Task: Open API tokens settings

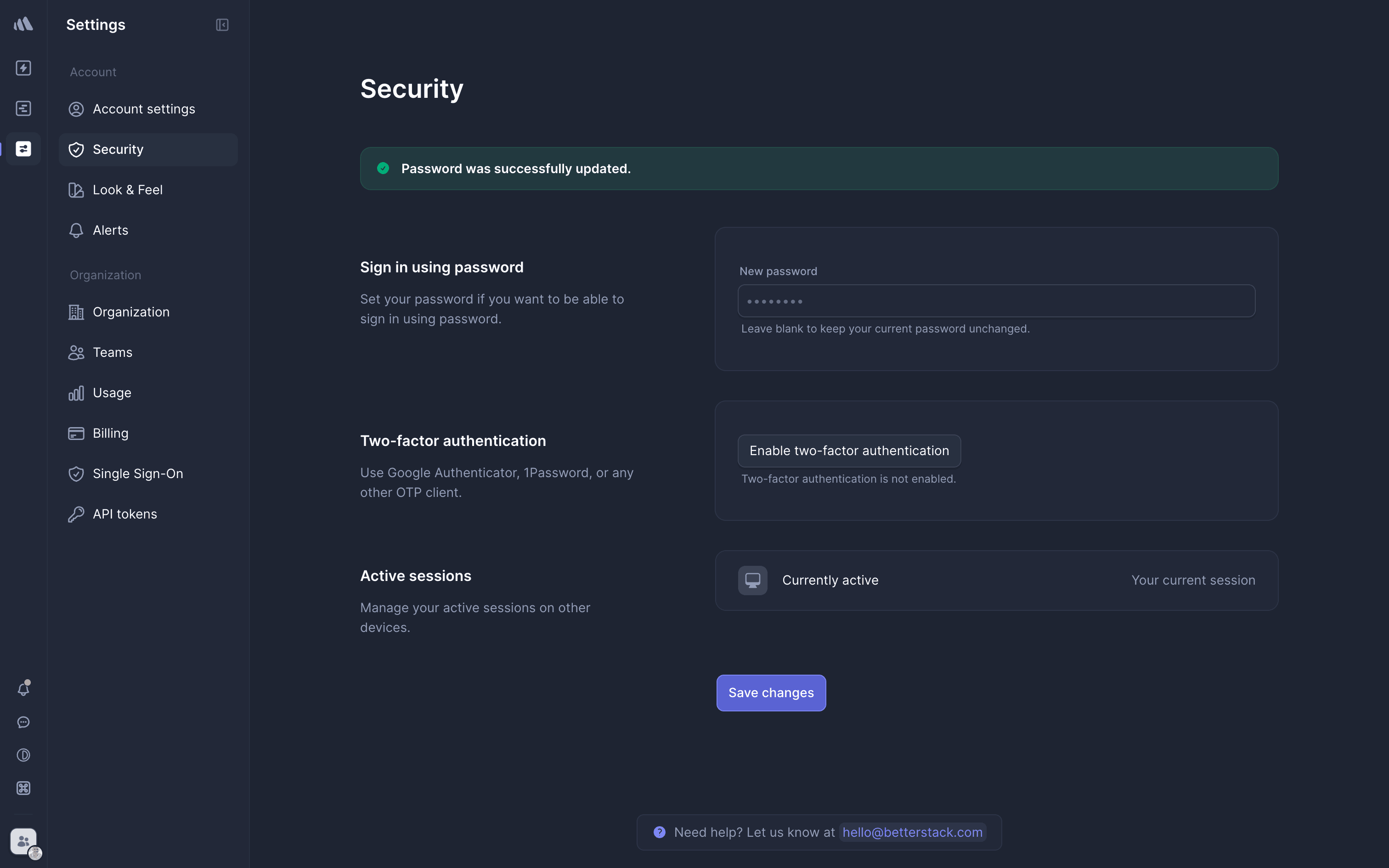Action: tap(124, 514)
